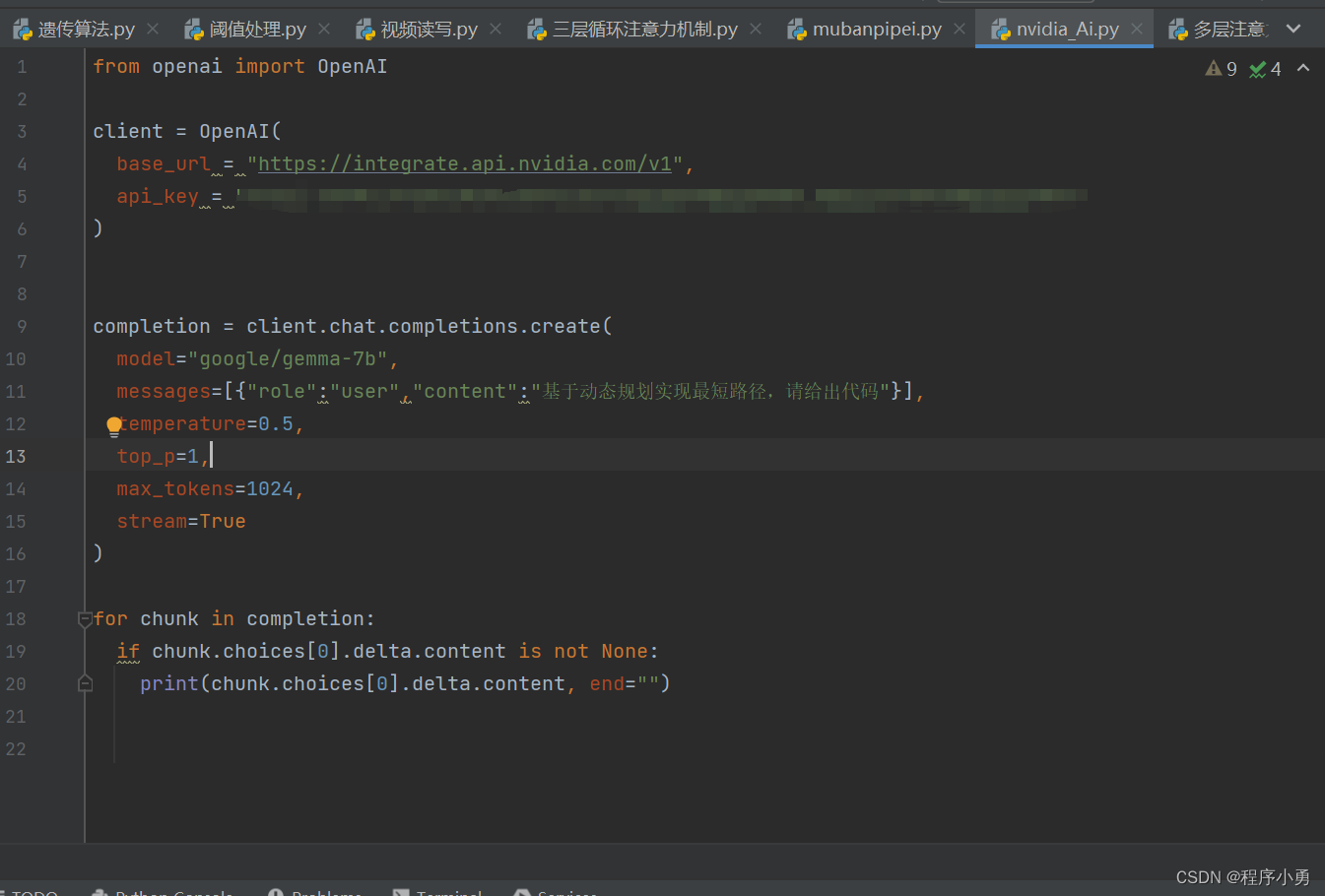Close the nvidia_Ai.py tab
Screen dimensions: 1325x896
[x=1137, y=30]
